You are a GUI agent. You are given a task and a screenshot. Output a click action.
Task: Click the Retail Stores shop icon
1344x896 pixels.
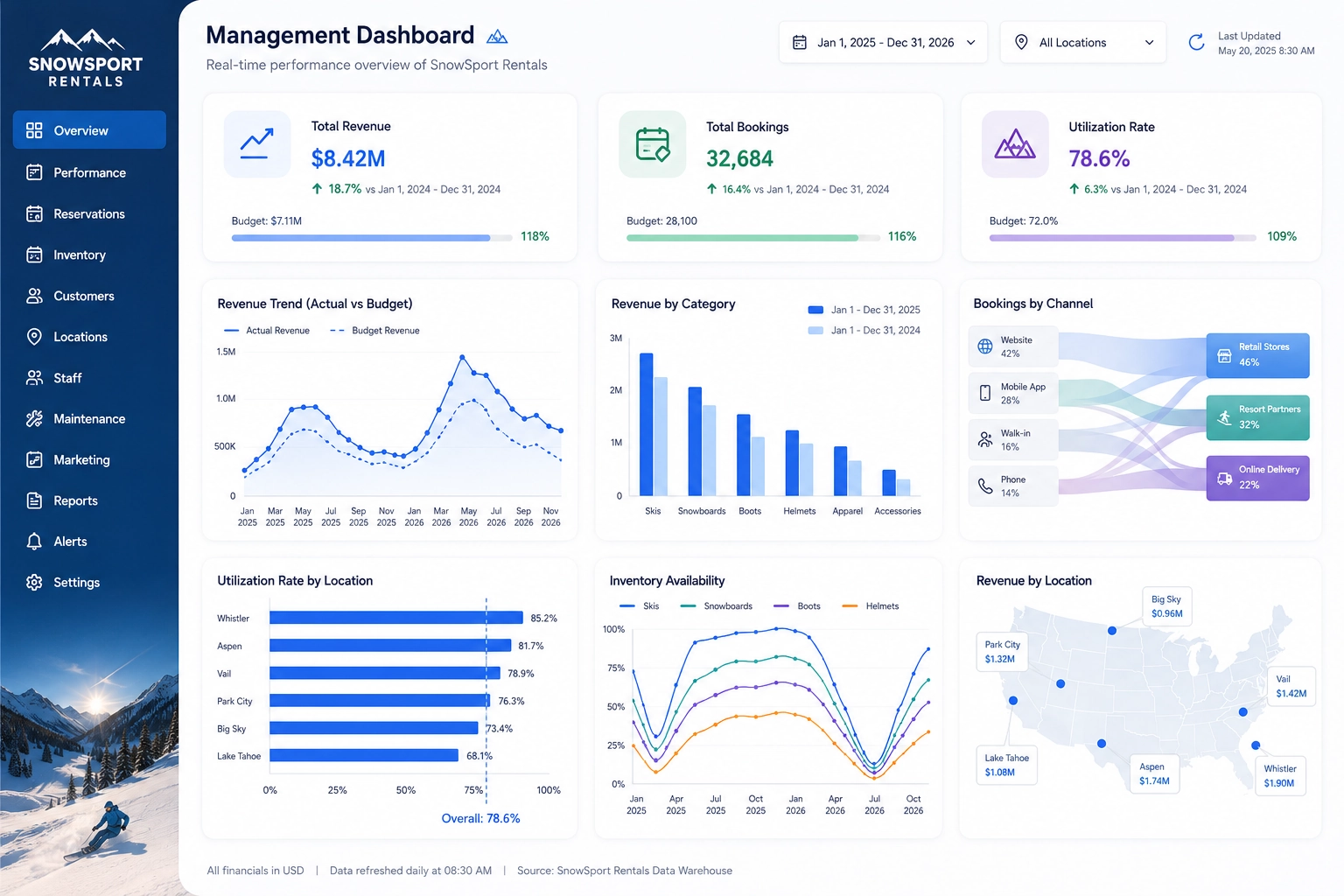click(1225, 355)
